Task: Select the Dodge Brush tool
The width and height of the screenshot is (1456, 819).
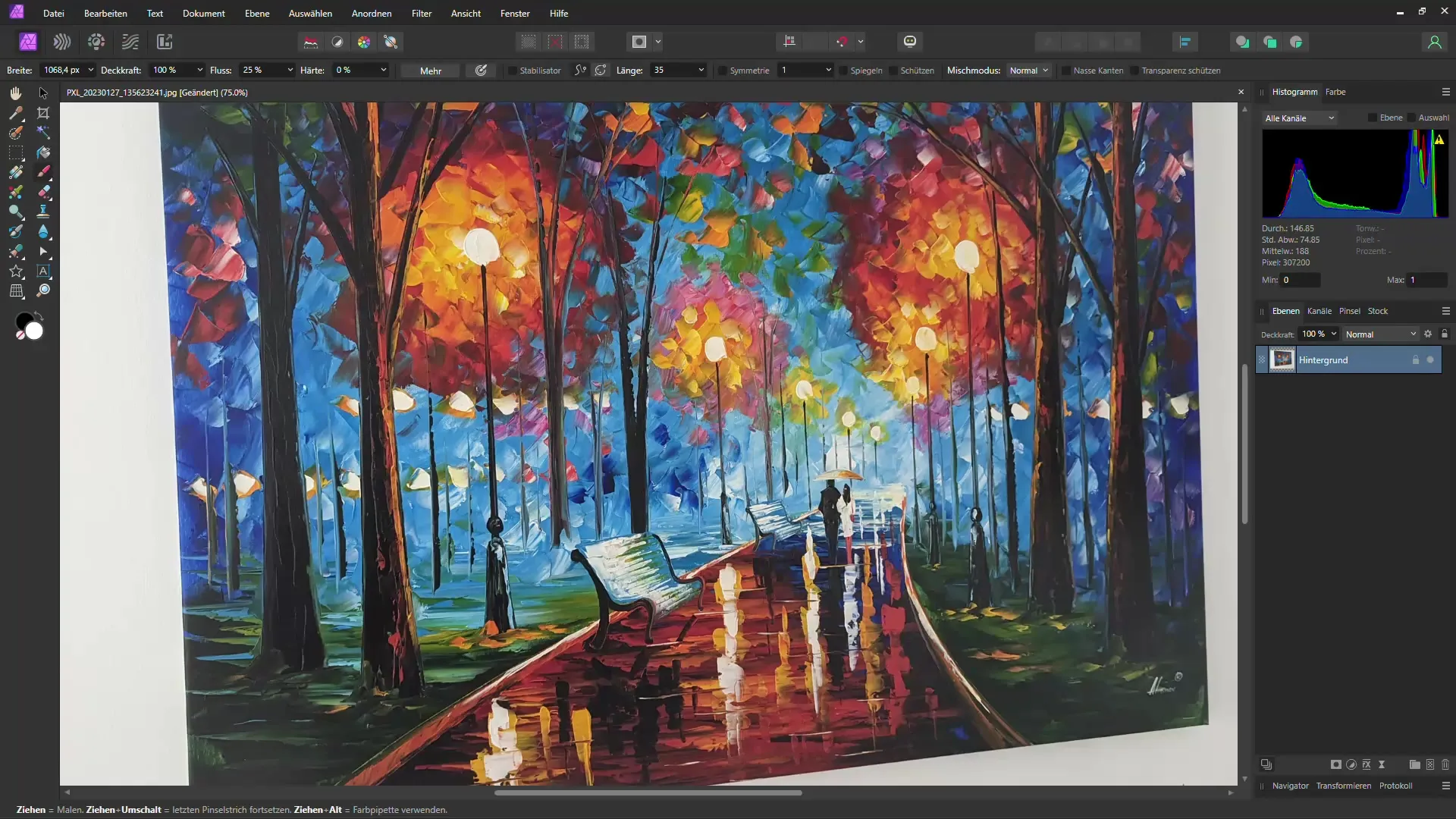Action: pyautogui.click(x=16, y=212)
